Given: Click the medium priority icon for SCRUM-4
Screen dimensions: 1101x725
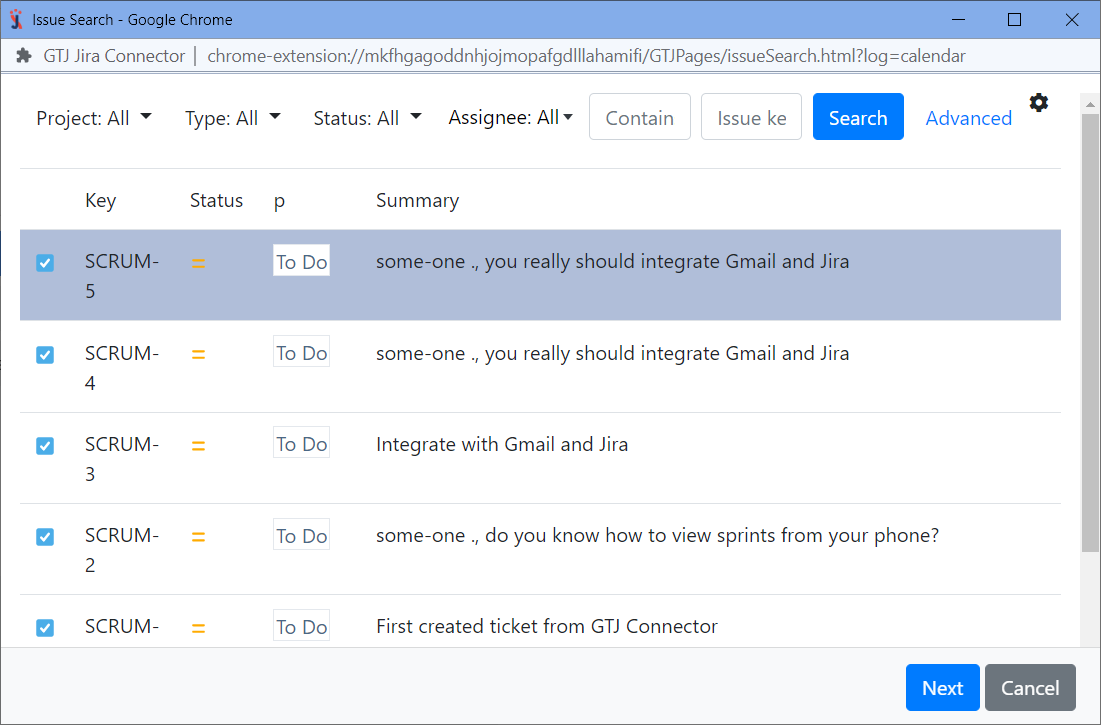Looking at the screenshot, I should click(198, 354).
